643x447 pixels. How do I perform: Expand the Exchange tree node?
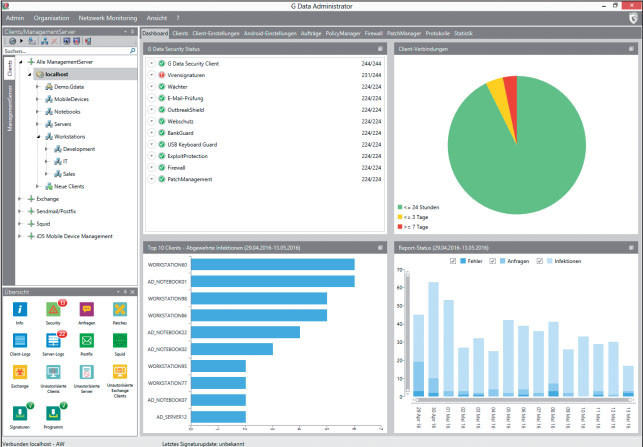click(x=19, y=199)
